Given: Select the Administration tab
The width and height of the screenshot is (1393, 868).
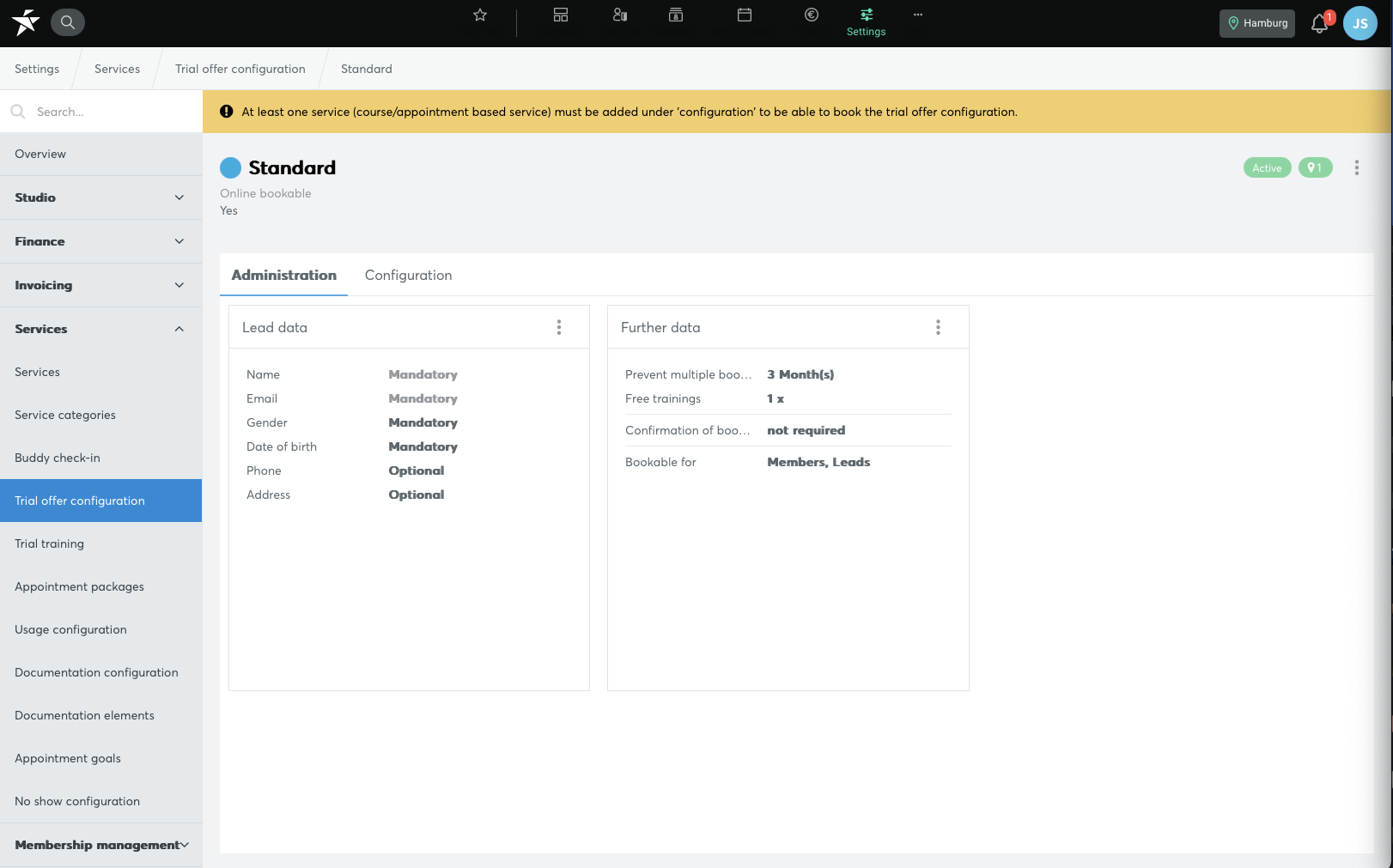Looking at the screenshot, I should click(284, 275).
